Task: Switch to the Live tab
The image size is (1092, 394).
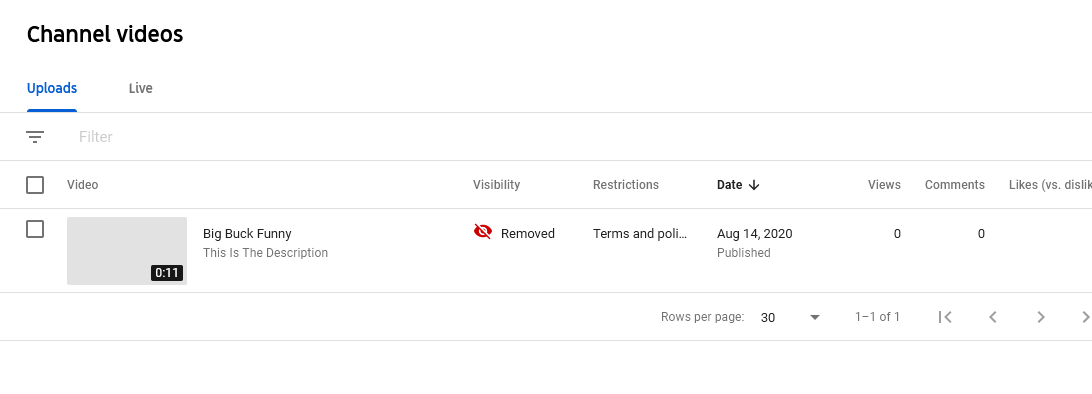Action: point(141,88)
